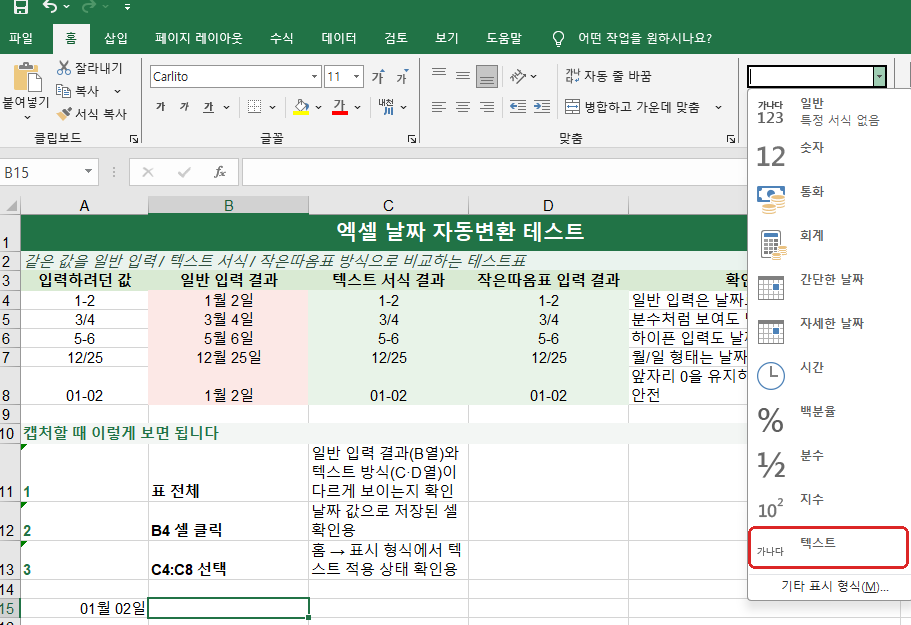911x625 pixels.
Task: Apply red font color 가
Action: coord(340,107)
